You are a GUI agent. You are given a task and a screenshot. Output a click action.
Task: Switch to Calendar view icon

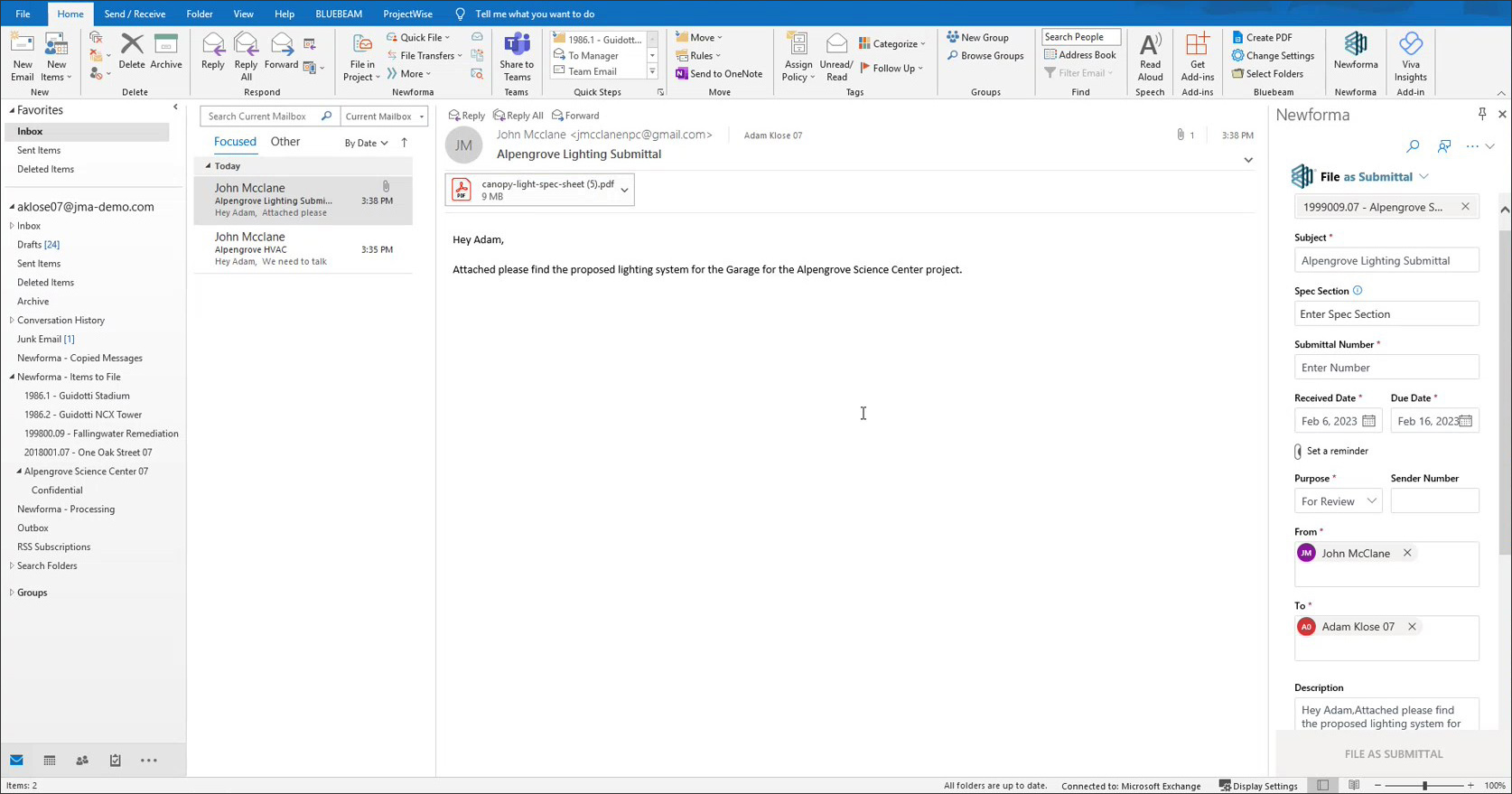(50, 761)
